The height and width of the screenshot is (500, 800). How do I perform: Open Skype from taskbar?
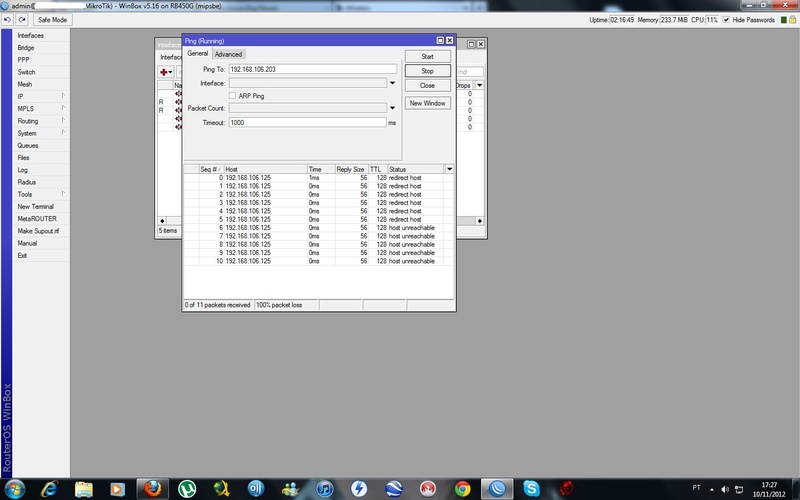coord(531,489)
